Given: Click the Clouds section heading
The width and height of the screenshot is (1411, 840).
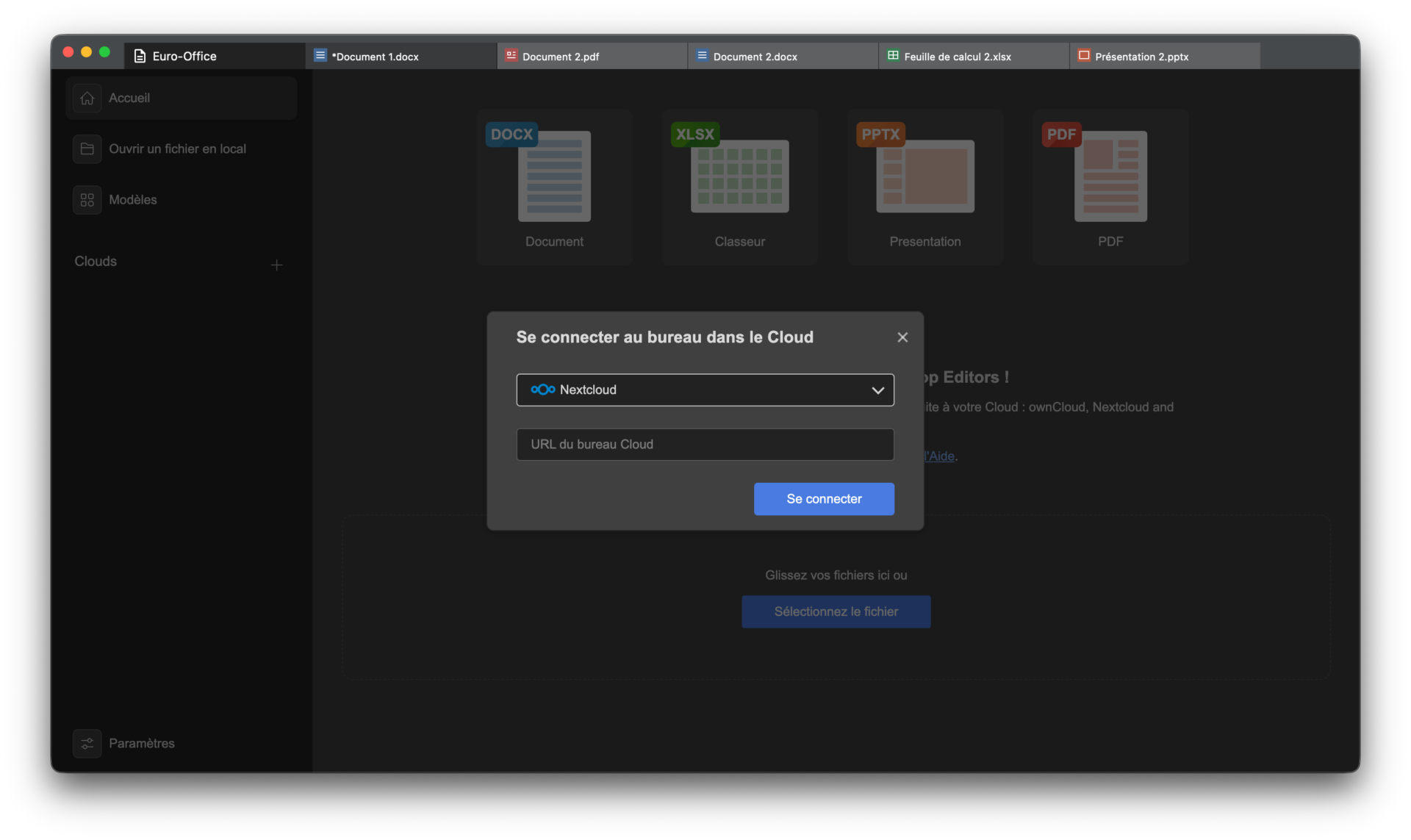Looking at the screenshot, I should pyautogui.click(x=96, y=261).
